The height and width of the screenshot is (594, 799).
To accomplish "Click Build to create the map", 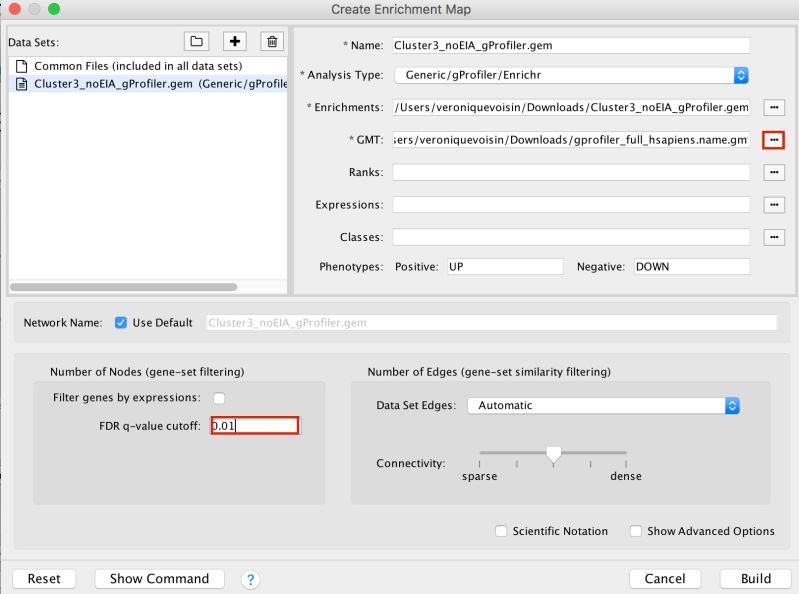I will pyautogui.click(x=756, y=579).
